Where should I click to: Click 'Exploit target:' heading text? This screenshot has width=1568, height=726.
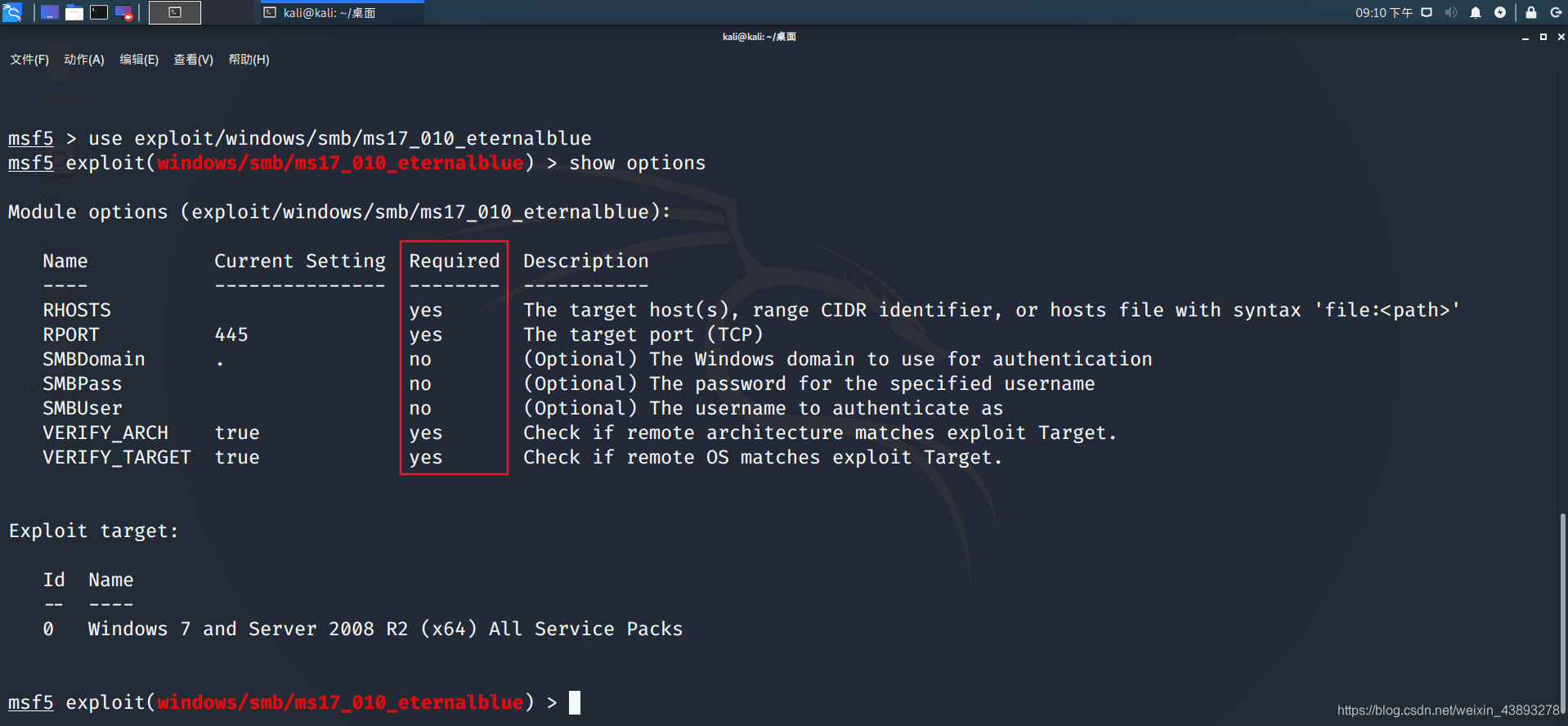(93, 531)
